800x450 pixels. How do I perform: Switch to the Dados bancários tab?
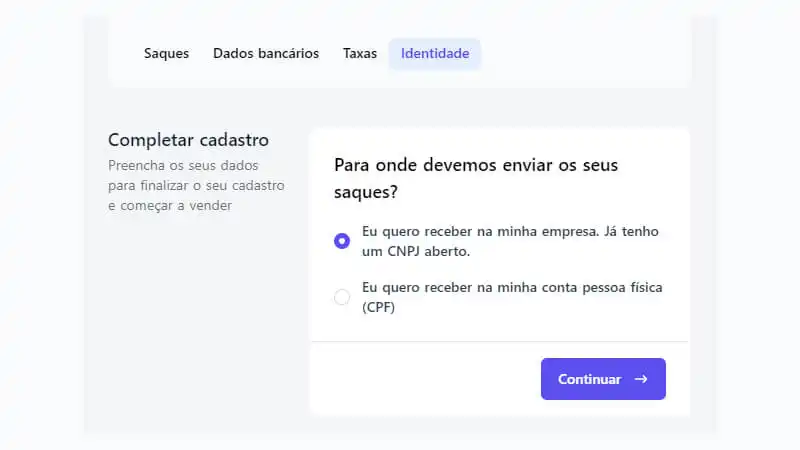pyautogui.click(x=266, y=54)
